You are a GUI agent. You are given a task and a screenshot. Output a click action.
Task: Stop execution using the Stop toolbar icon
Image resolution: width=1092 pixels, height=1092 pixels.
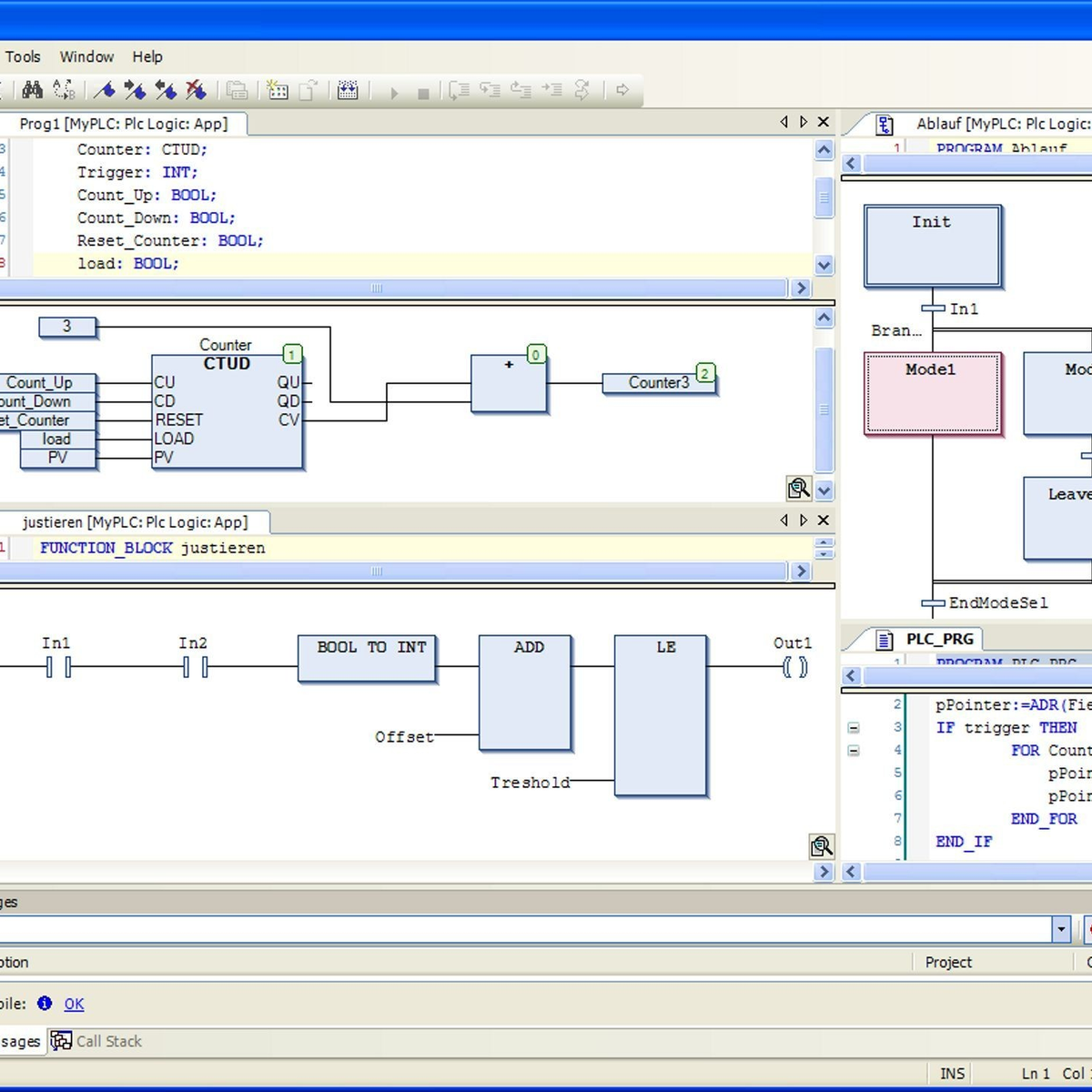pyautogui.click(x=422, y=90)
